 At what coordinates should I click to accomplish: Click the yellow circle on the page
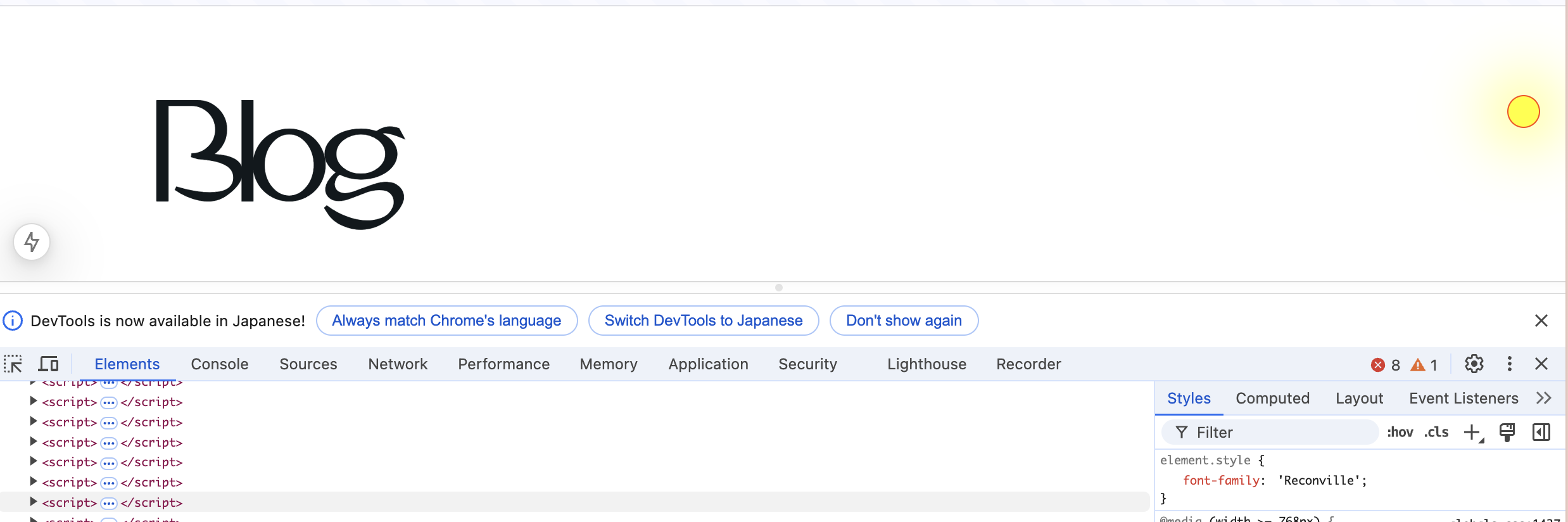1523,111
